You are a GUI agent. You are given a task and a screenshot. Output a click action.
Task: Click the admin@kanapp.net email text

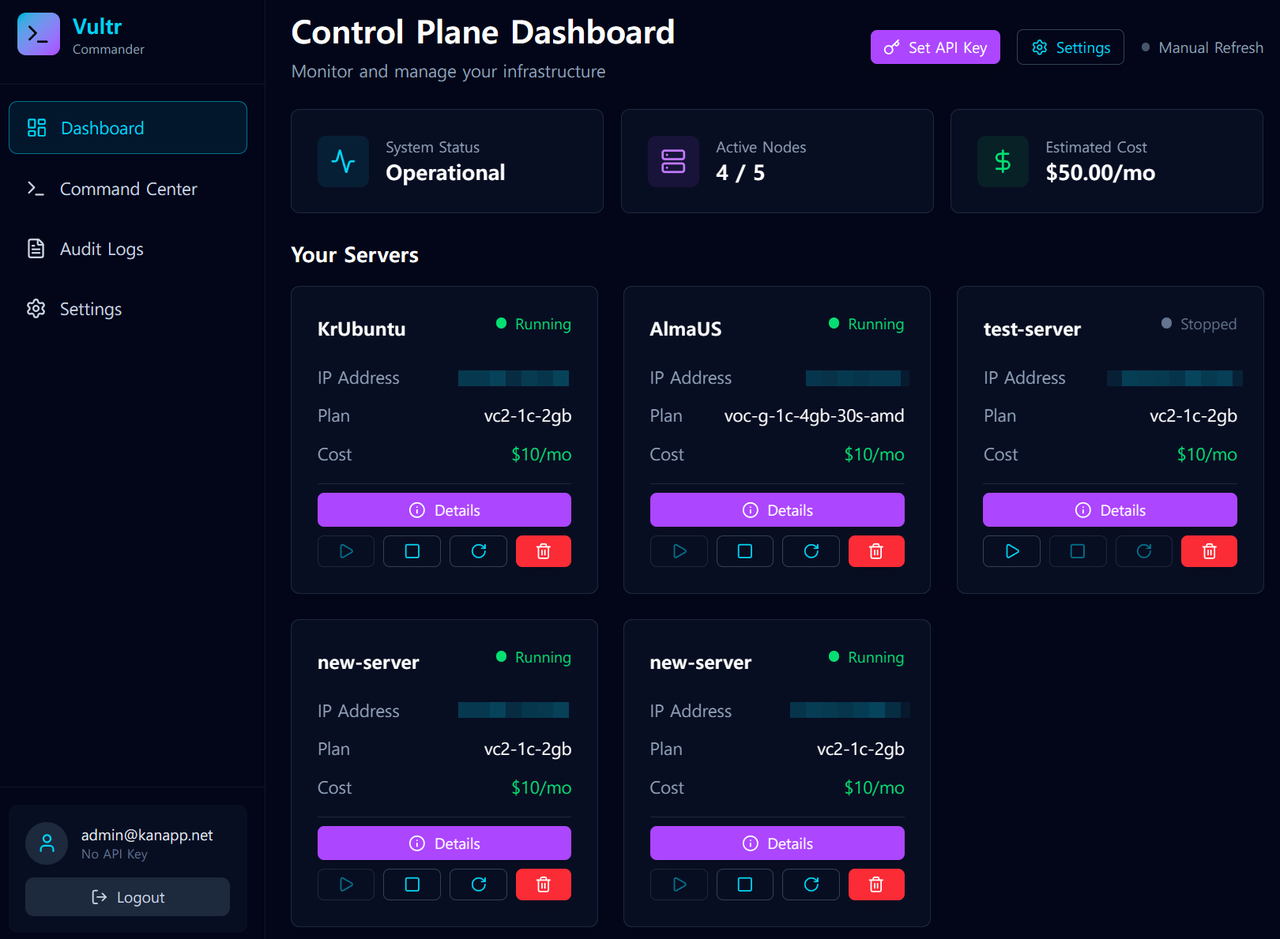point(147,835)
